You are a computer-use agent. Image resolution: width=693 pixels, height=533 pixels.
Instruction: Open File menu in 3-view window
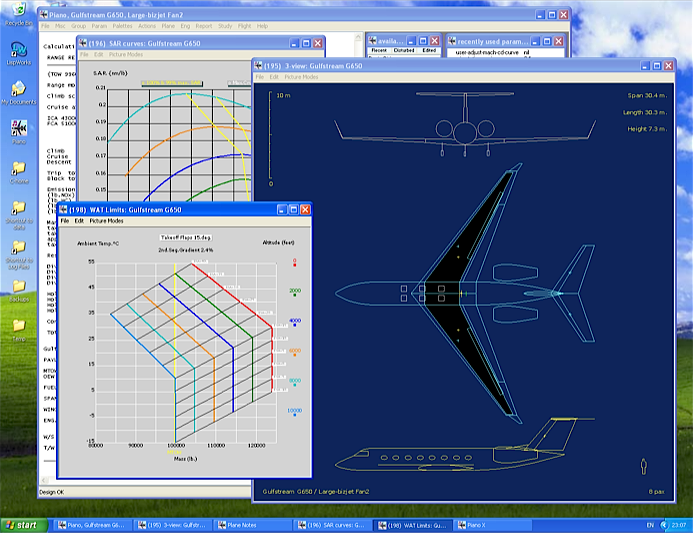(260, 77)
